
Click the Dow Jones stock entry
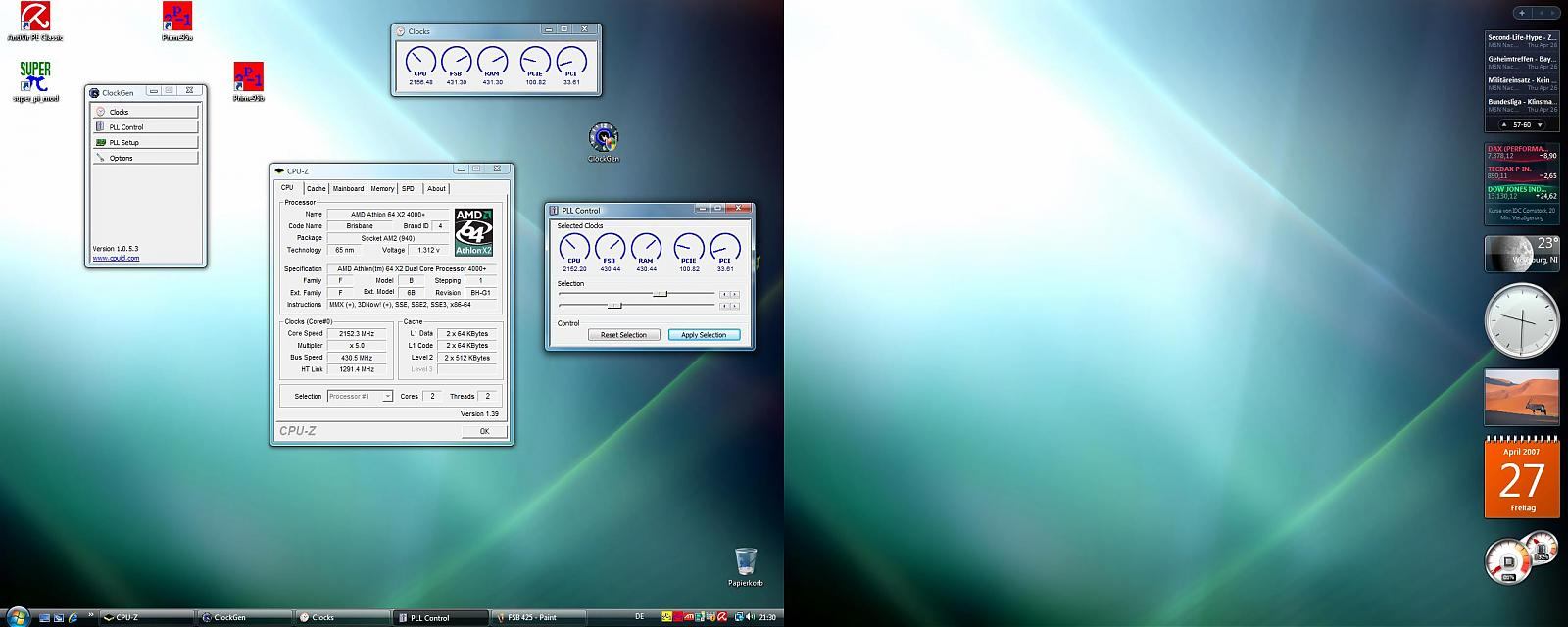coord(1522,193)
